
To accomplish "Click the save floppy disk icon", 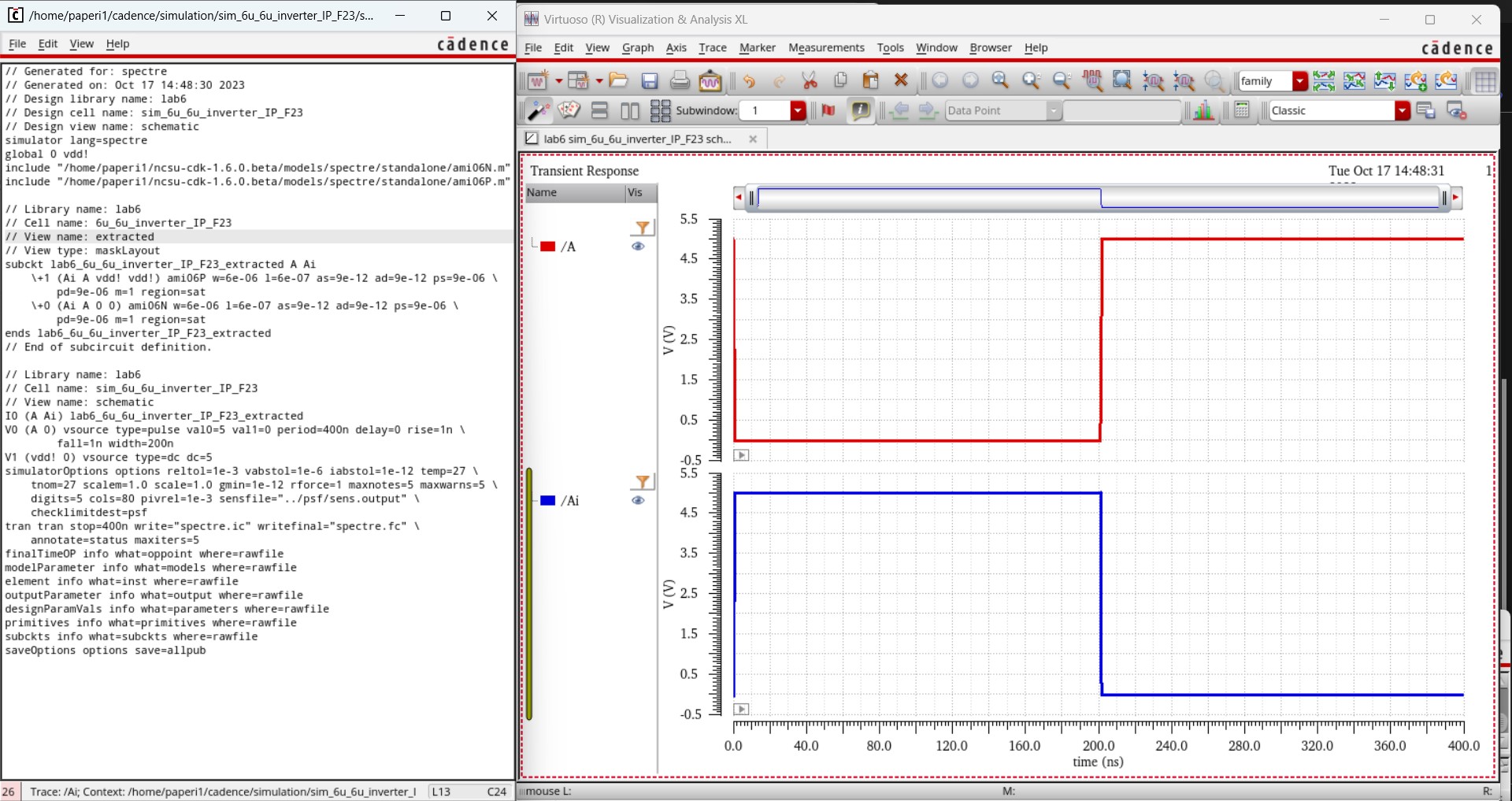I will click(649, 81).
